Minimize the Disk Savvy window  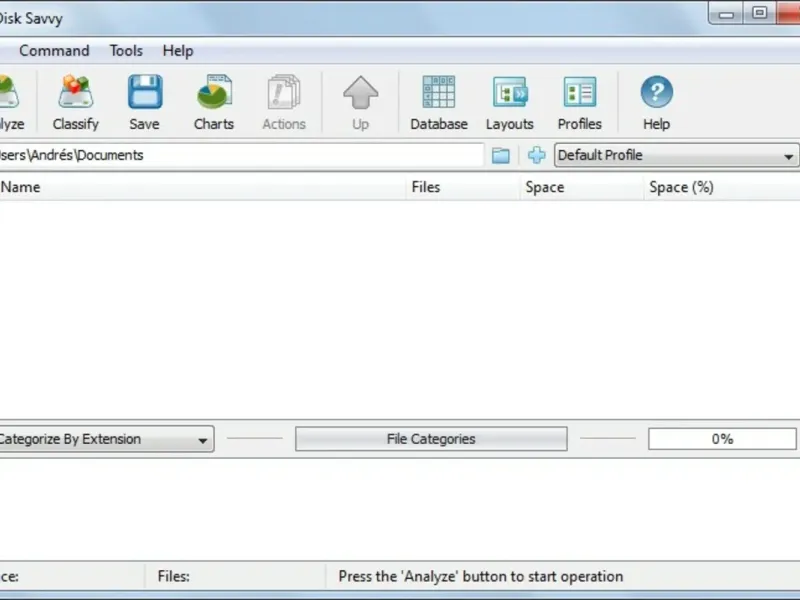726,13
